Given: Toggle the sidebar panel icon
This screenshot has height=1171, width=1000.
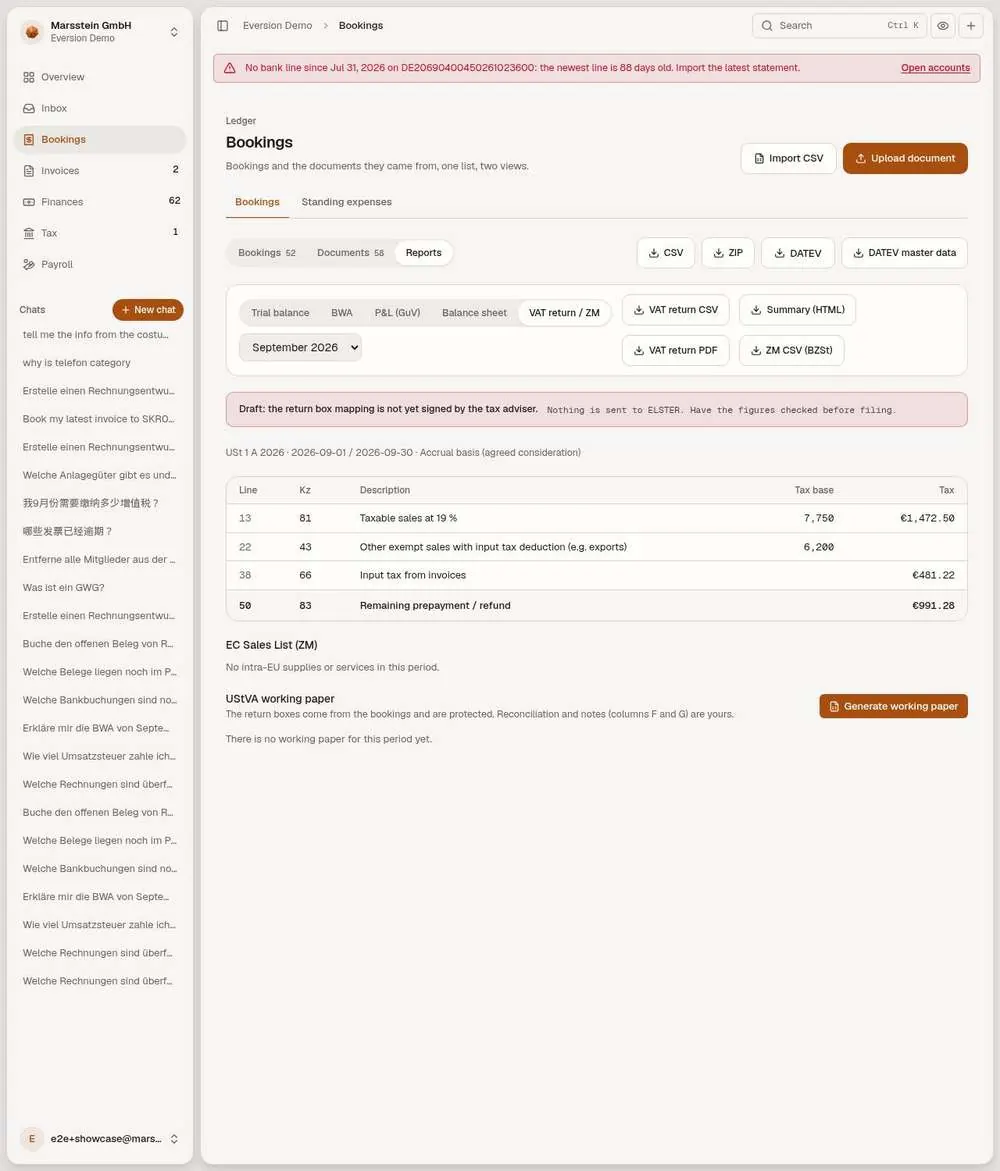Looking at the screenshot, I should pos(223,25).
